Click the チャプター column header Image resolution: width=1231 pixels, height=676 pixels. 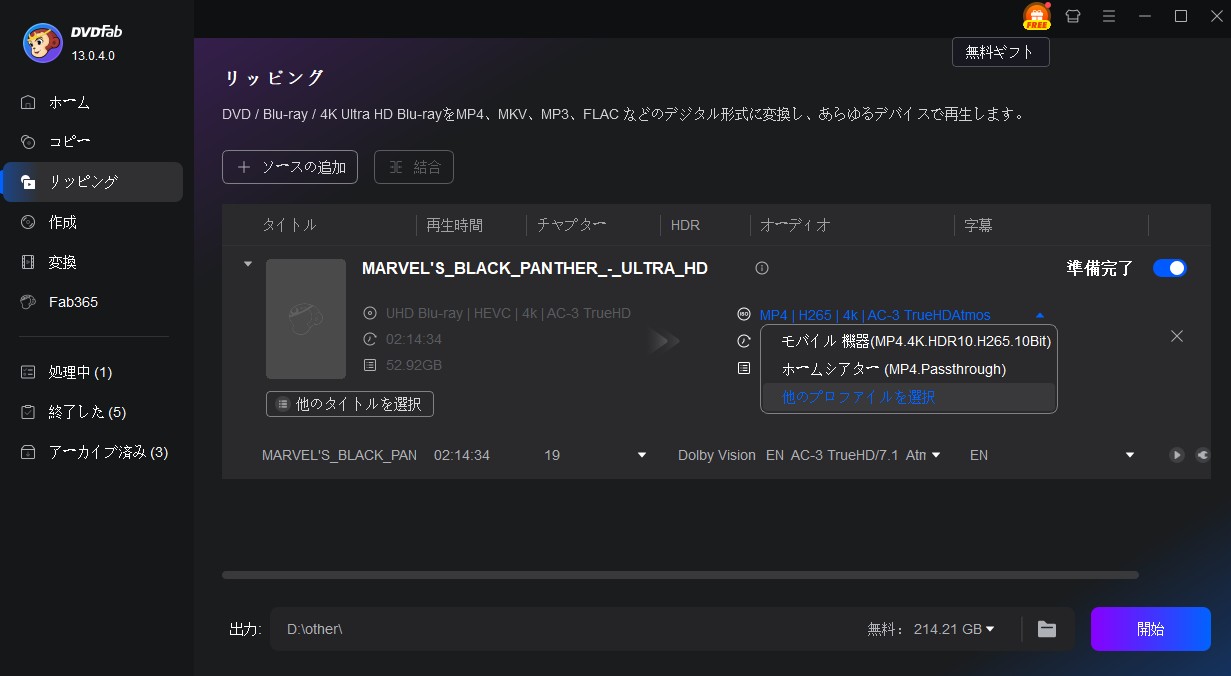[572, 225]
